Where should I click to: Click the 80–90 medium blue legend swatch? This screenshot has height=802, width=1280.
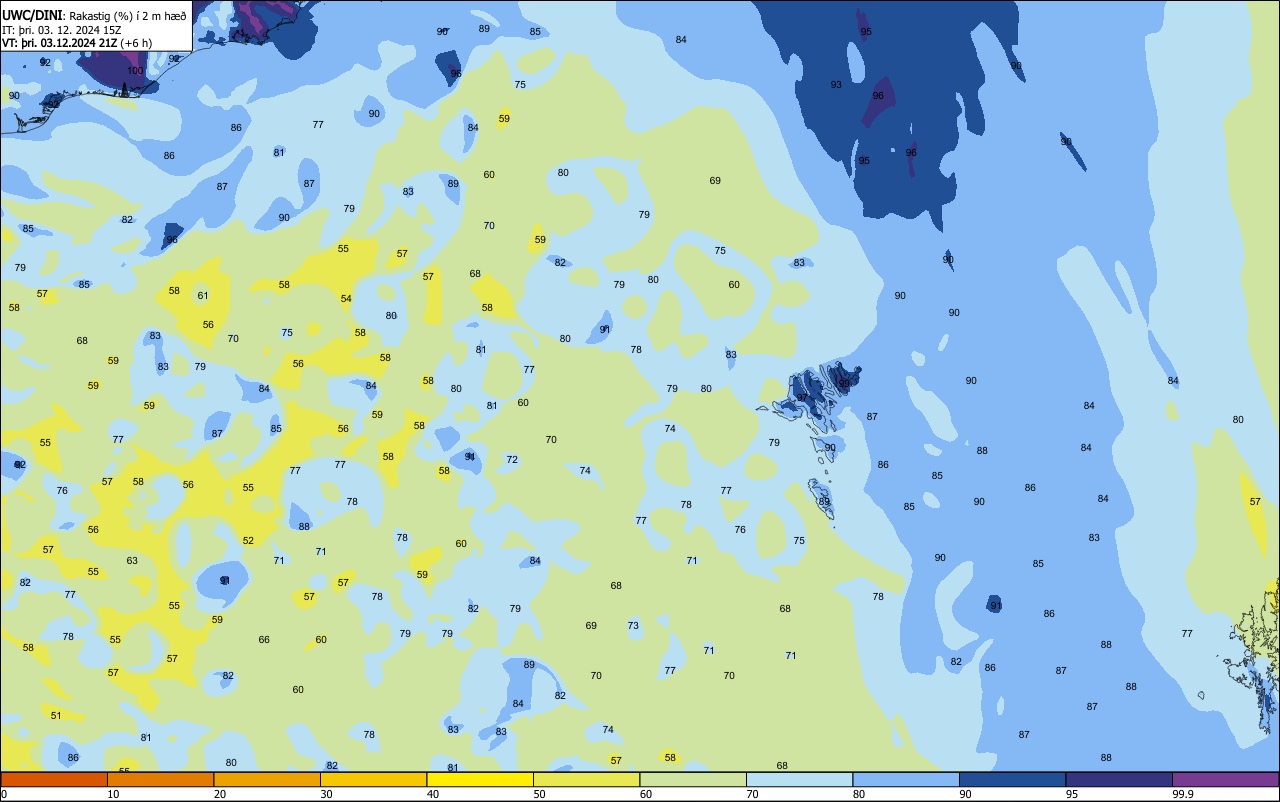click(906, 779)
